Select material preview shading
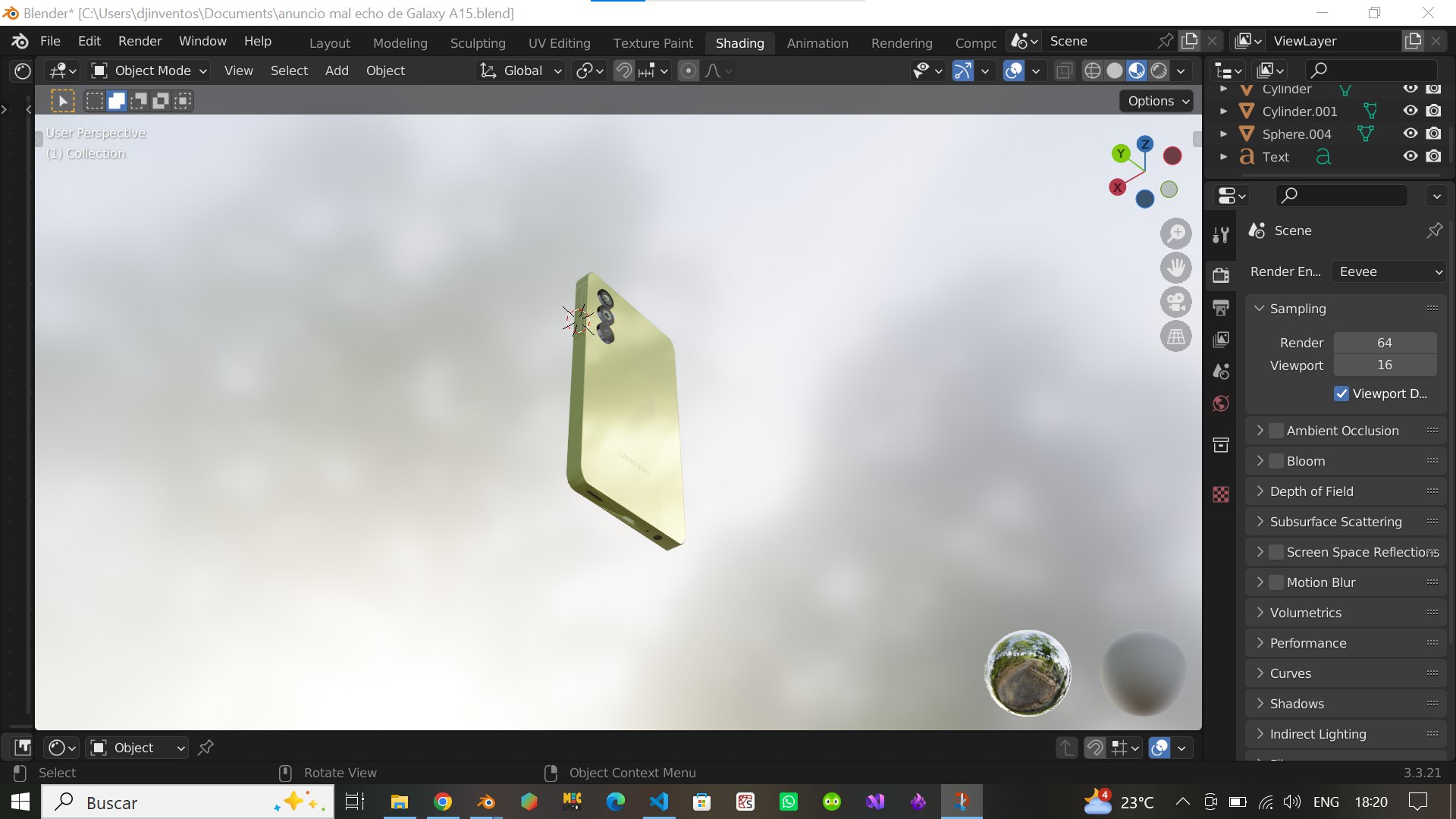 (1137, 71)
